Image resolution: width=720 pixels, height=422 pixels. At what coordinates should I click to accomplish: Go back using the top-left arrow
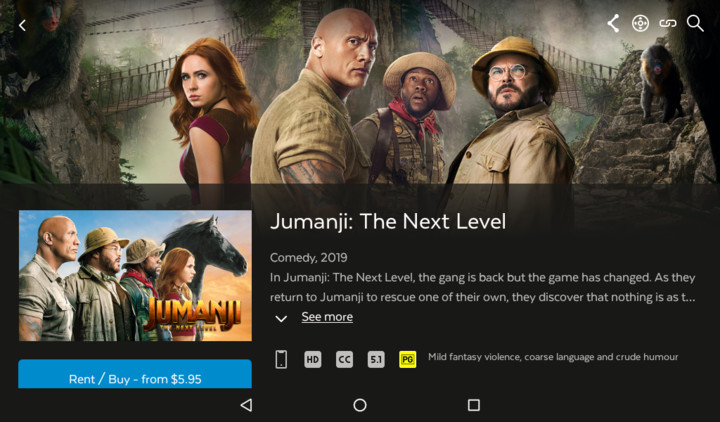click(22, 25)
